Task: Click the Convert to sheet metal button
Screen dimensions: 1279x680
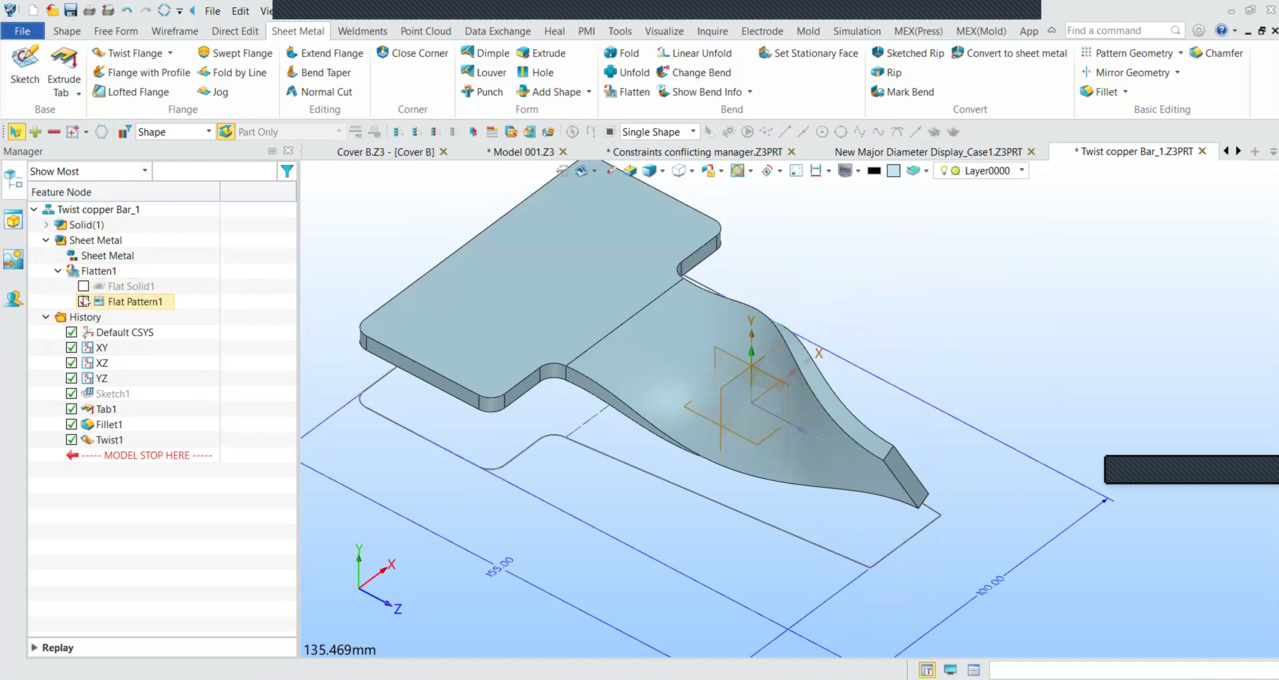Action: tap(1015, 53)
